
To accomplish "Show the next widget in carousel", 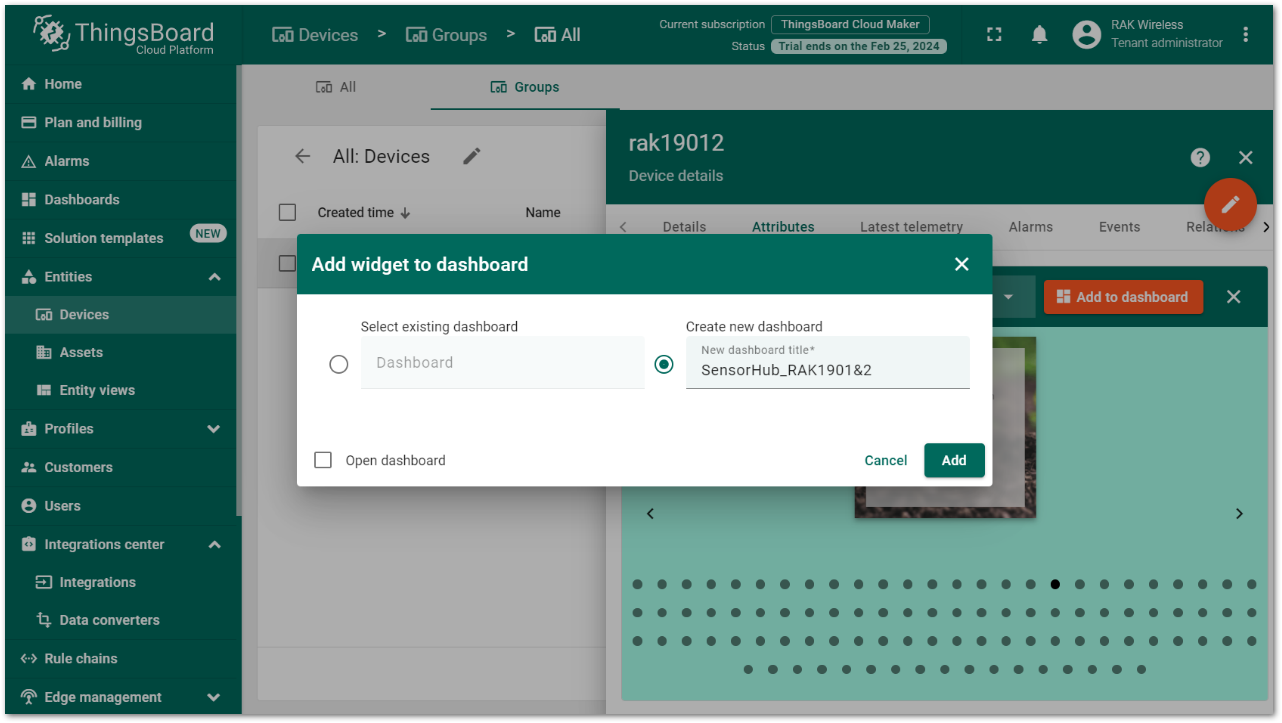I will click(1239, 513).
